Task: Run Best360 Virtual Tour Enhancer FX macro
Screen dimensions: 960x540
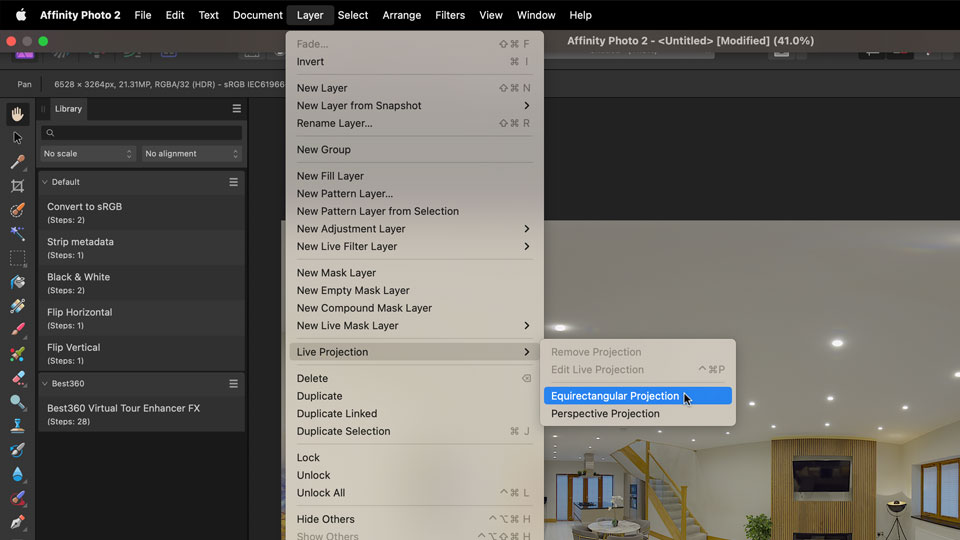Action: click(x=141, y=414)
